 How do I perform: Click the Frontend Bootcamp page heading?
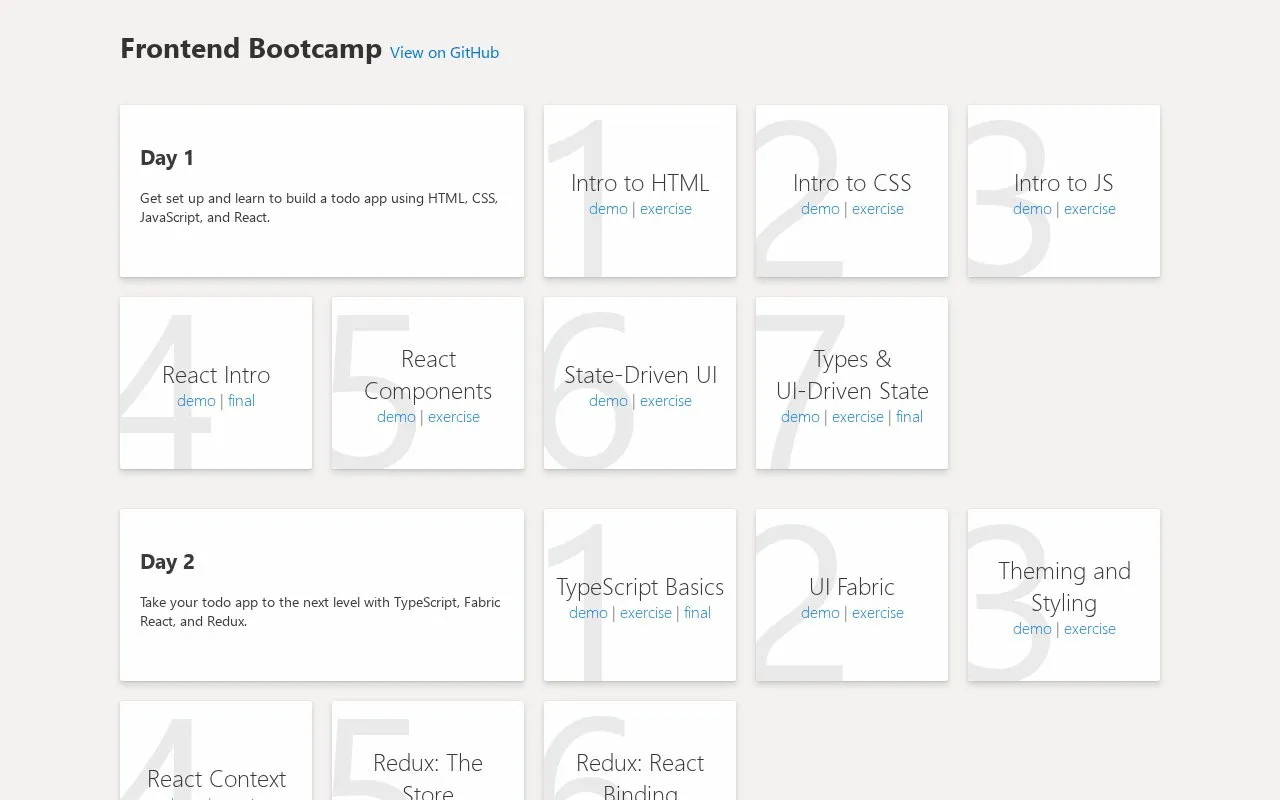(x=251, y=49)
